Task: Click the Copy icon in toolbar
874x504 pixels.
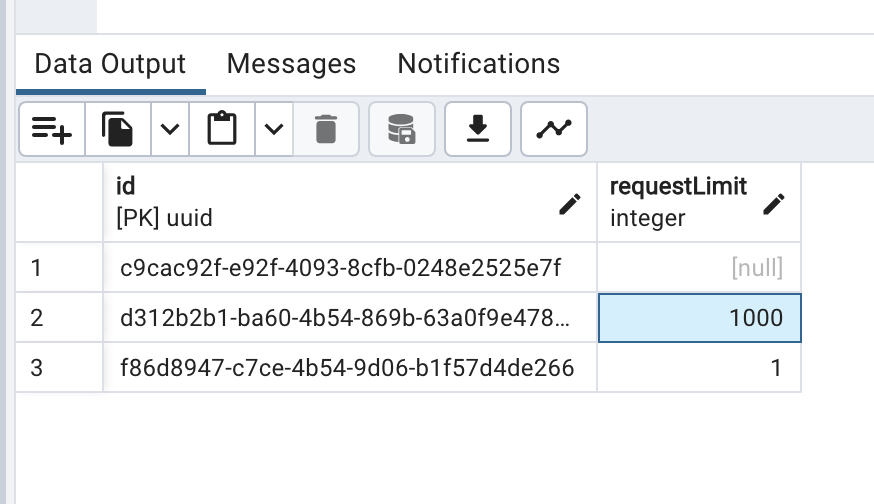Action: [x=118, y=129]
